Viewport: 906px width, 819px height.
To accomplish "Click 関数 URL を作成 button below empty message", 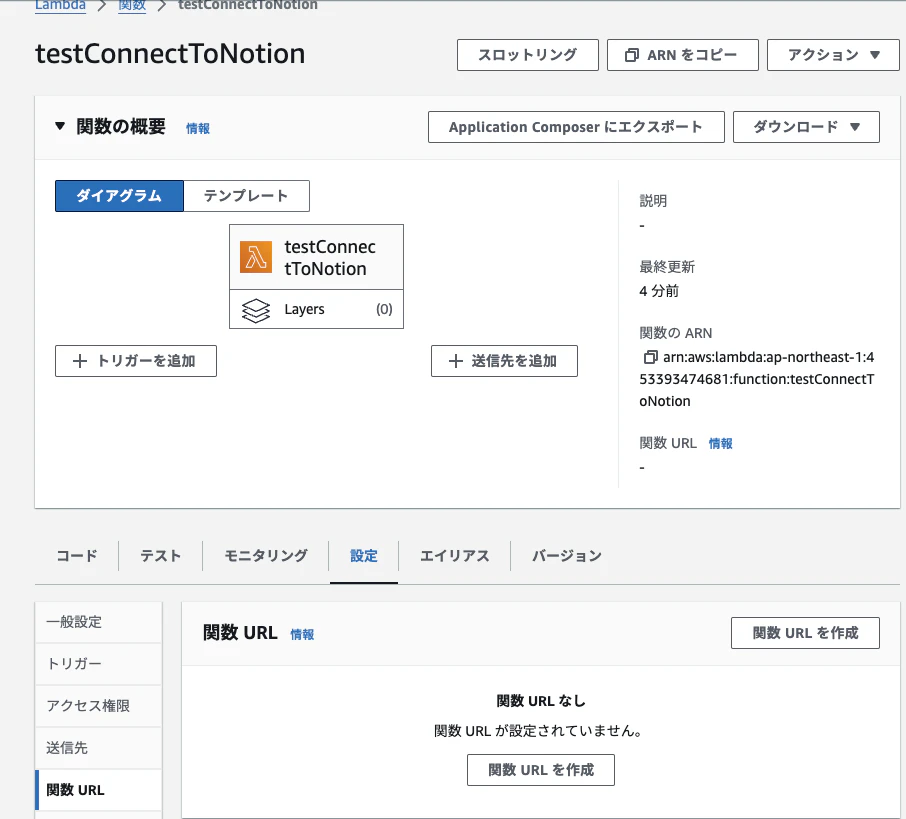I will pos(541,770).
